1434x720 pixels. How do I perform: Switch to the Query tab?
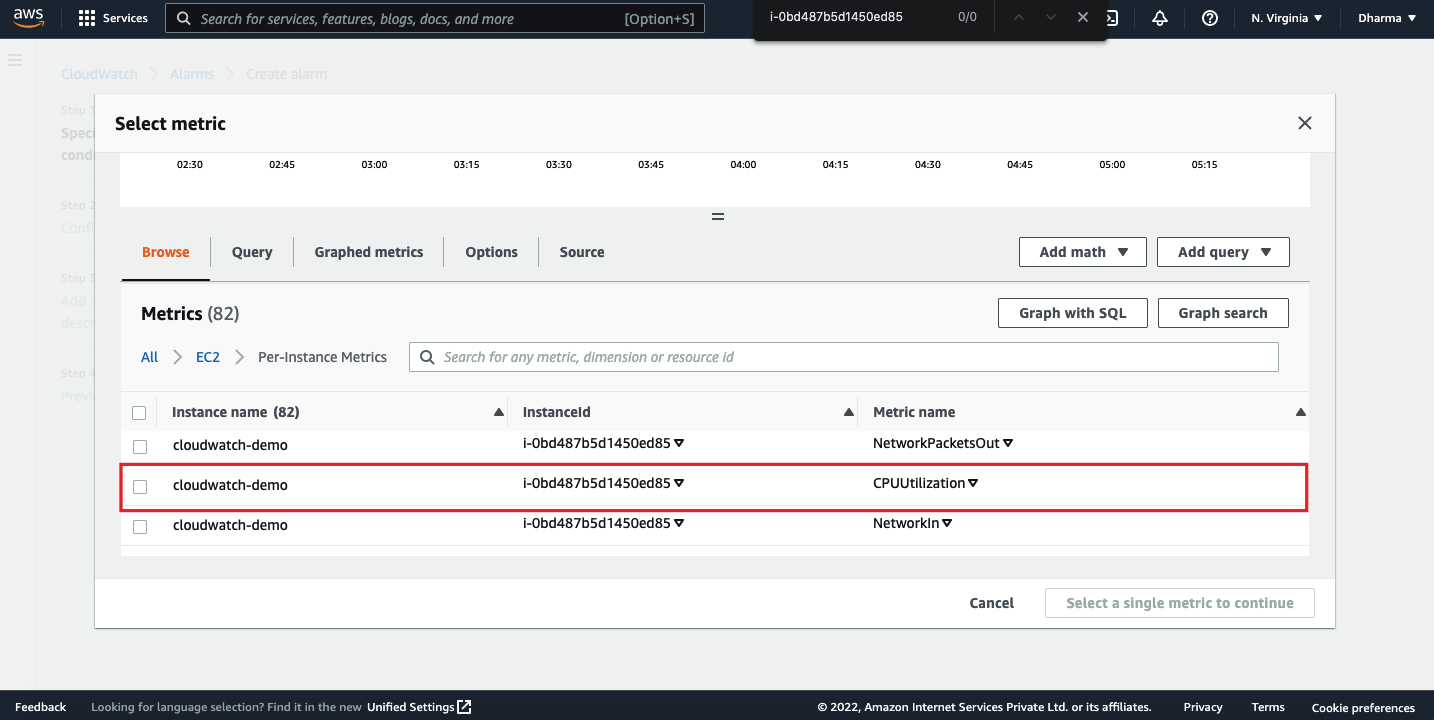pyautogui.click(x=252, y=252)
